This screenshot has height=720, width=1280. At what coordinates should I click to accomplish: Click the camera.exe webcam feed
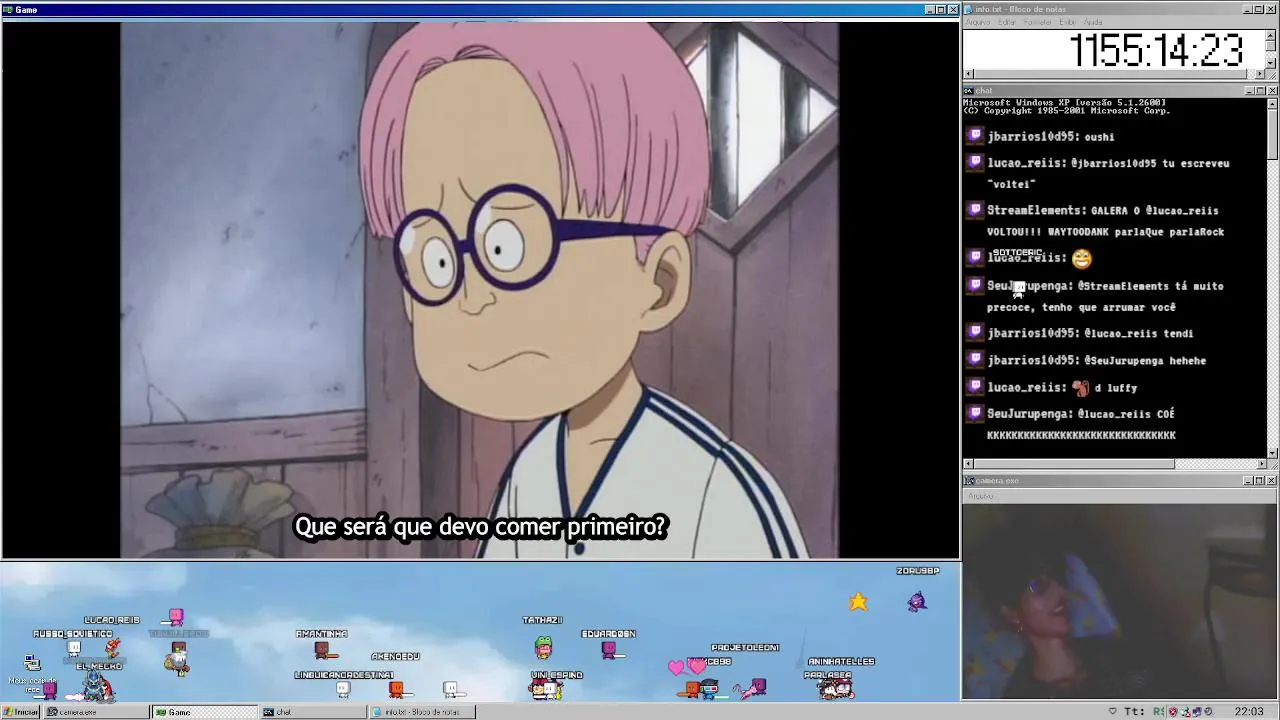(x=1120, y=601)
